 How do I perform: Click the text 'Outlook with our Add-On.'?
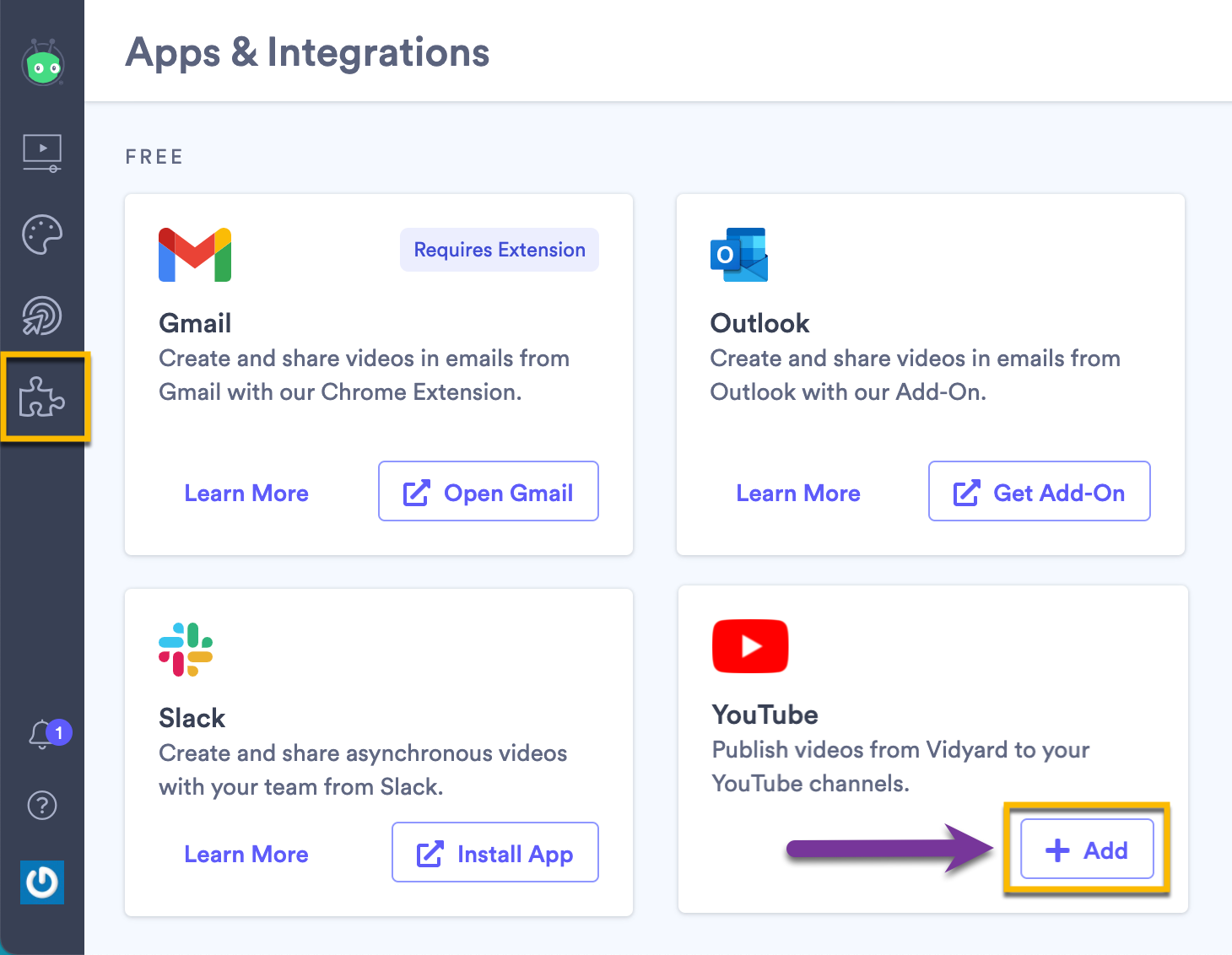click(x=848, y=392)
